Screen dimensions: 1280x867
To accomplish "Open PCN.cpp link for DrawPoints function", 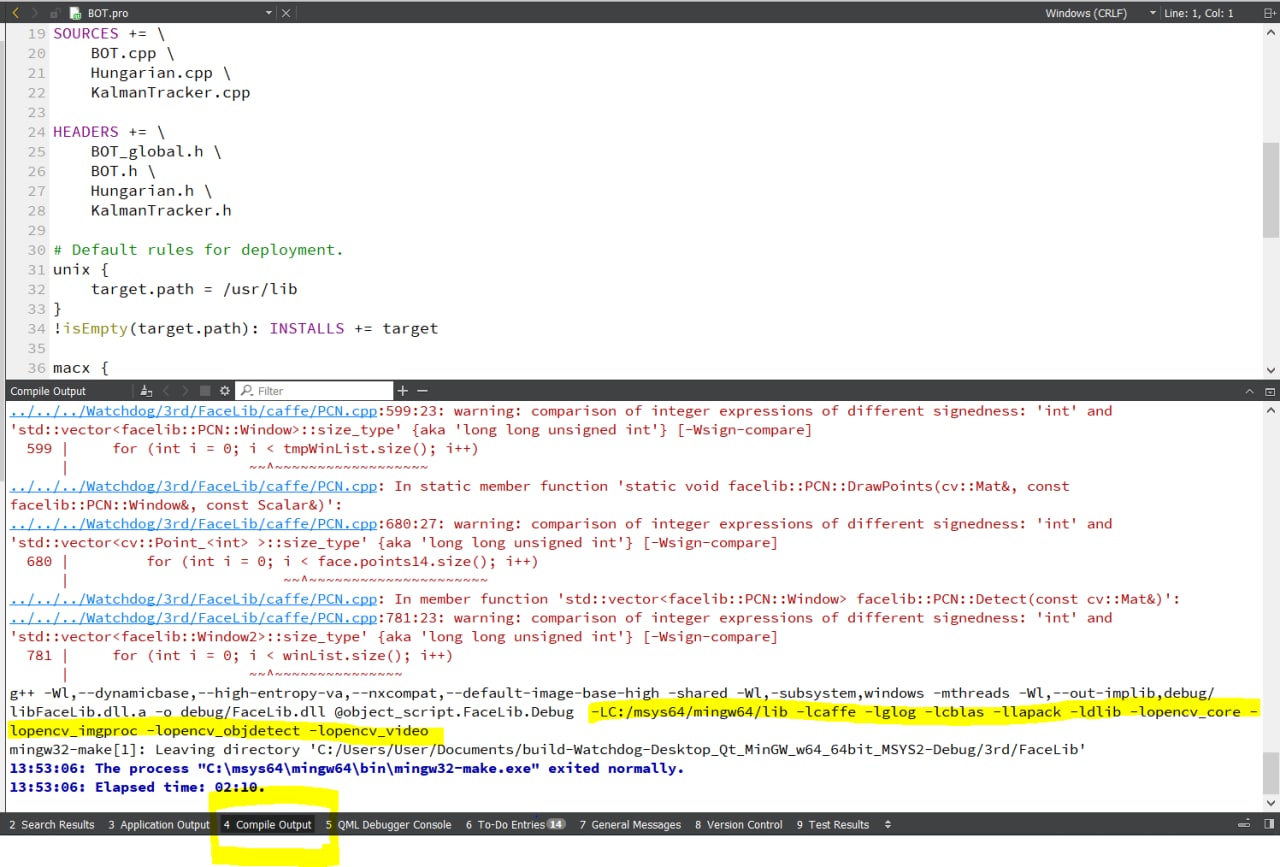I will (194, 486).
